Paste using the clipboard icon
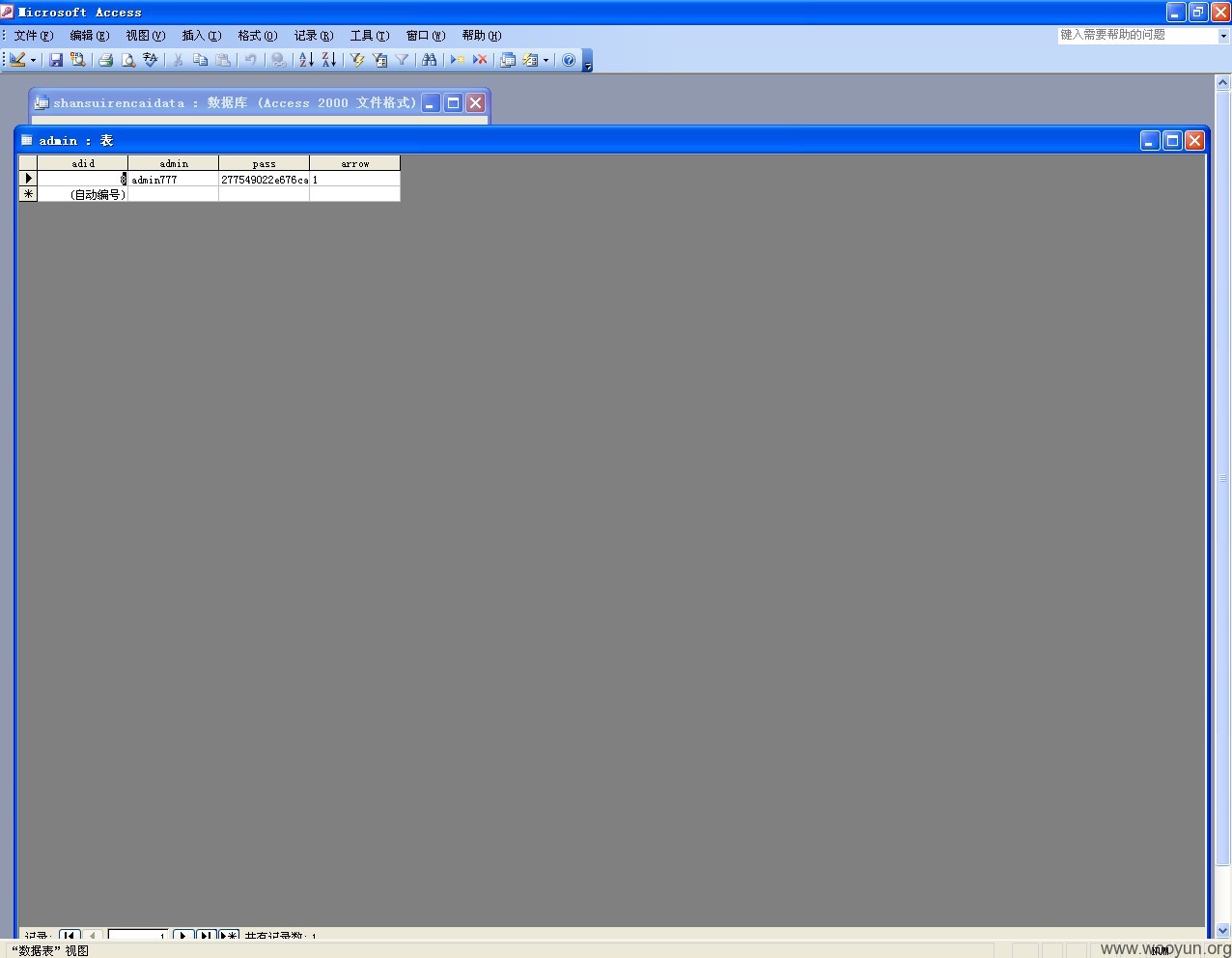Screen dimensions: 1232x958 click(x=223, y=60)
